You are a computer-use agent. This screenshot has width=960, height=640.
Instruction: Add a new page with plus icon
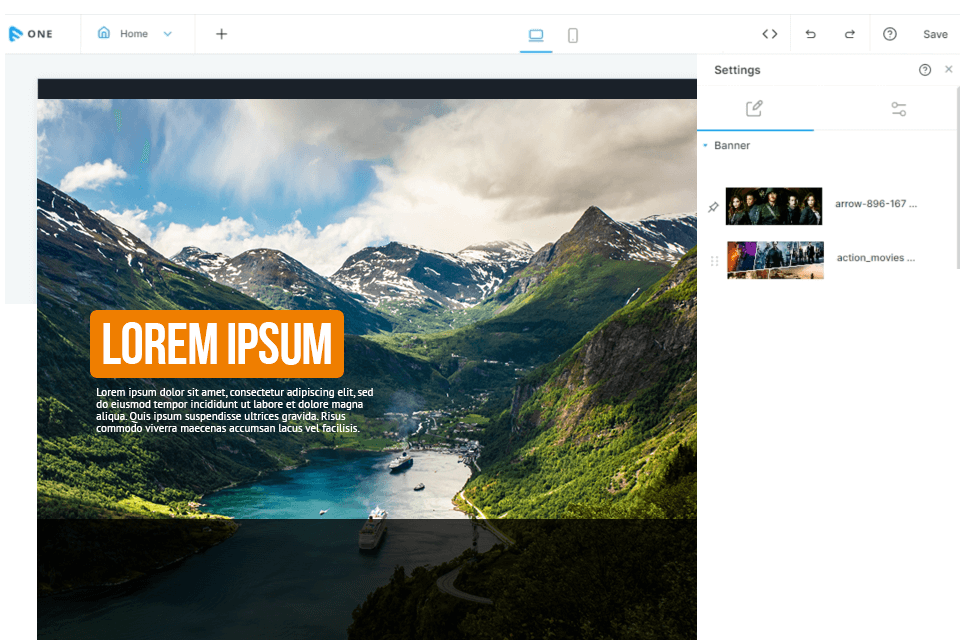pyautogui.click(x=222, y=34)
